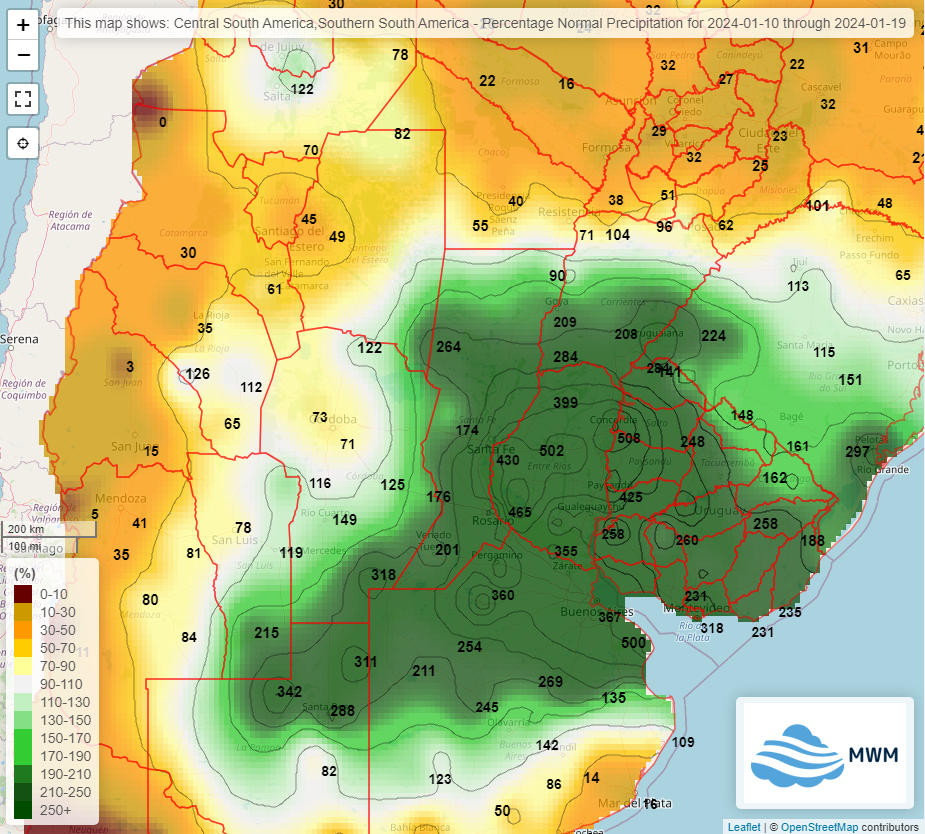Enter fullscreen map view
This screenshot has height=834, width=925.
tap(23, 99)
